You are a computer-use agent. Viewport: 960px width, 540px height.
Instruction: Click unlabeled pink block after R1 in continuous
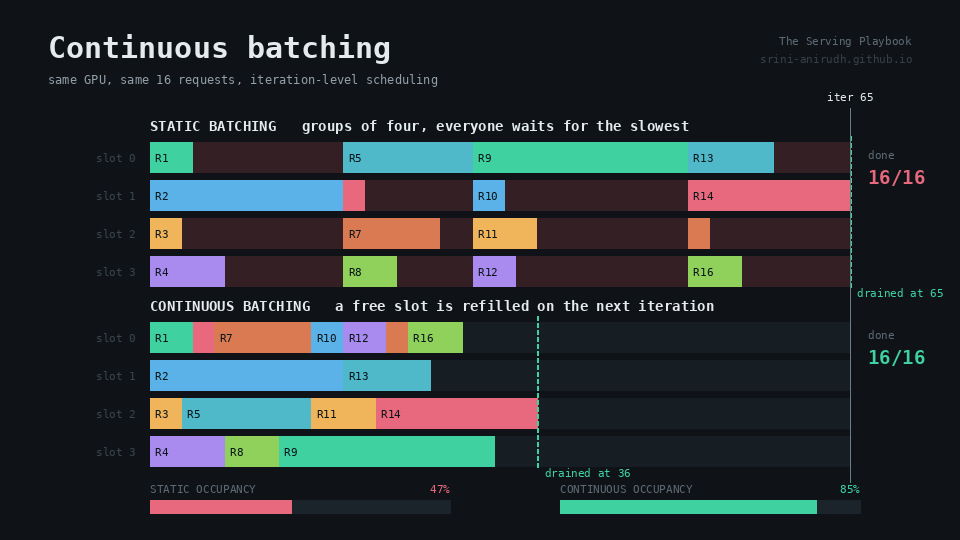[203, 337]
